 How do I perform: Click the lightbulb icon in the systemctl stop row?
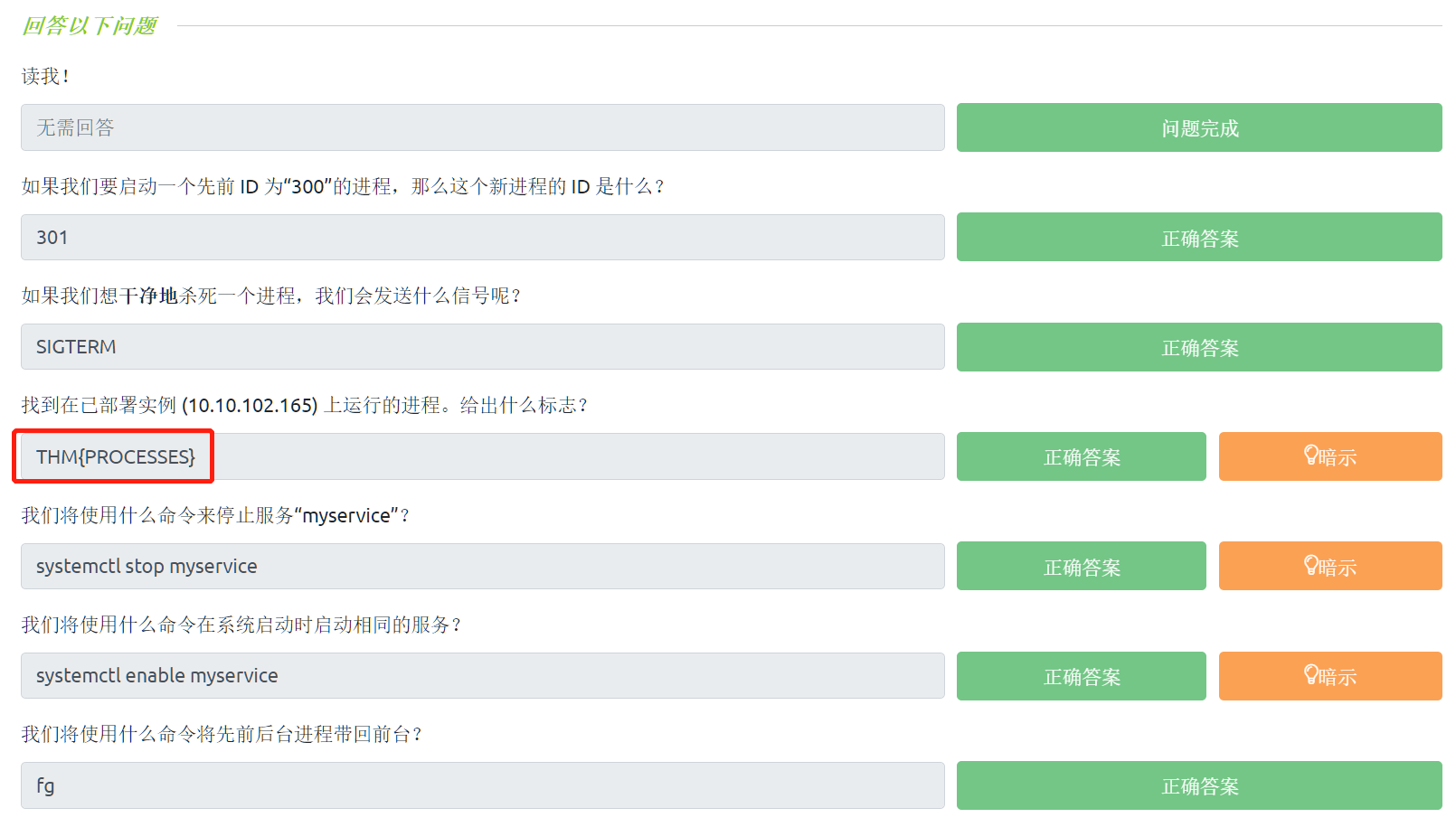click(1311, 566)
